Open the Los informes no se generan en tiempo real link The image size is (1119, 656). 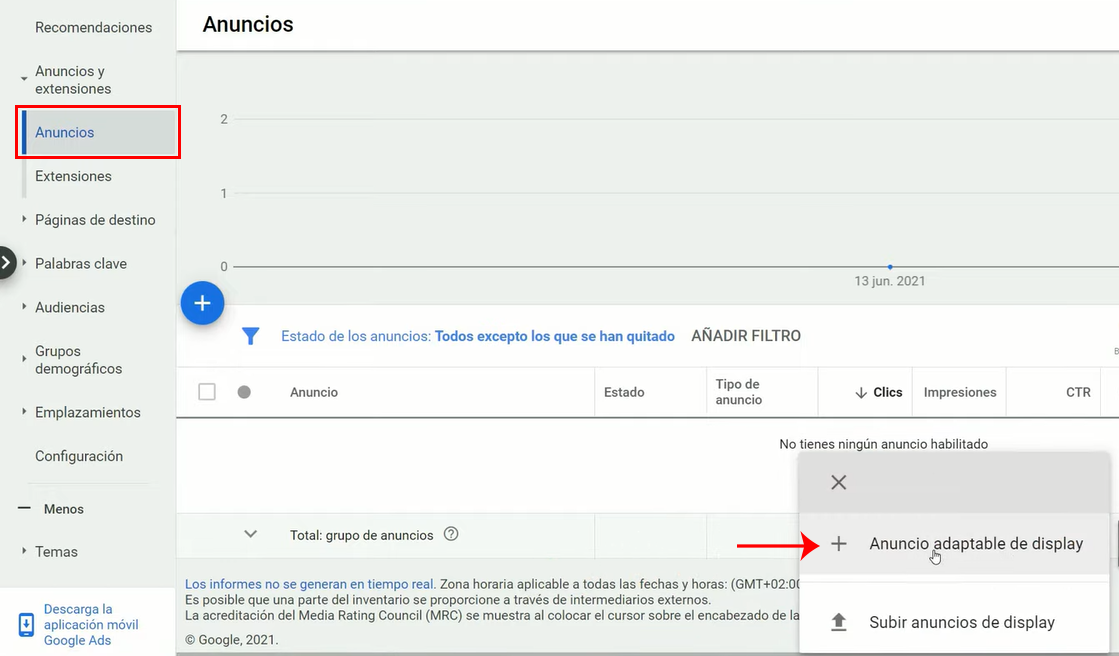coord(310,584)
